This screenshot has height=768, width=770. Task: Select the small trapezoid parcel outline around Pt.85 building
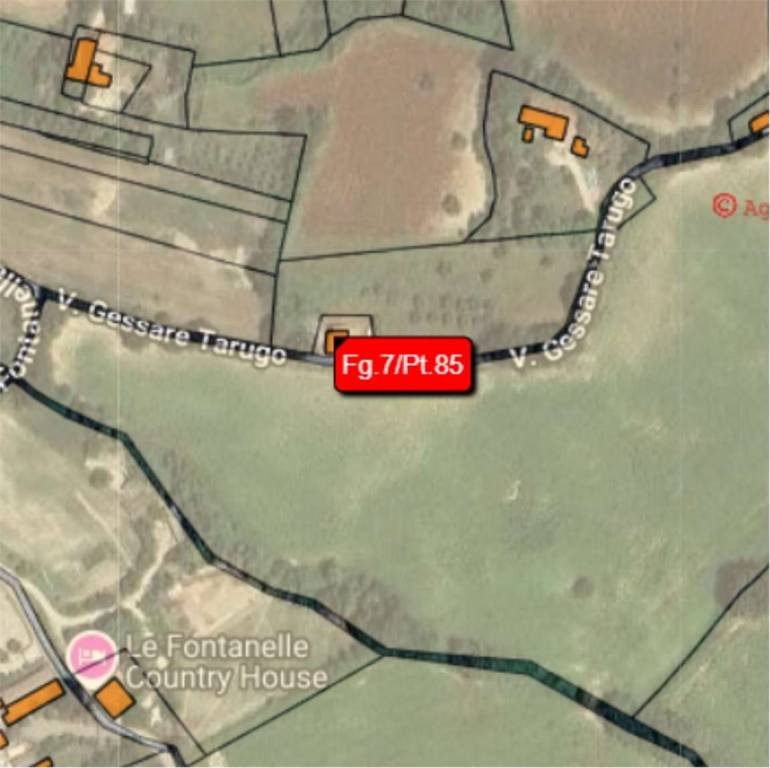pyautogui.click(x=345, y=334)
